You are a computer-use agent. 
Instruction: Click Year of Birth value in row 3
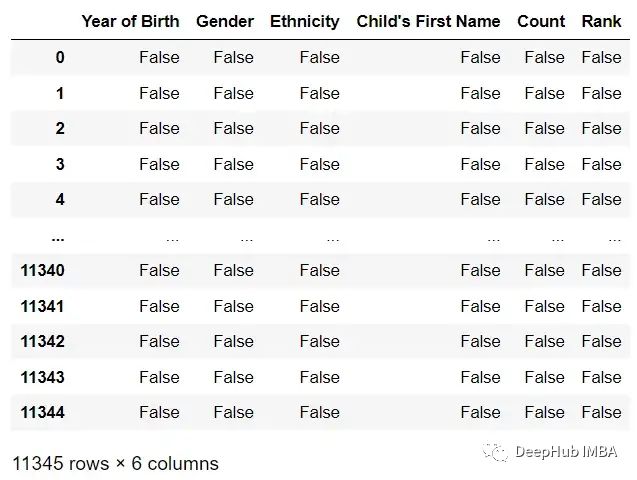(159, 164)
